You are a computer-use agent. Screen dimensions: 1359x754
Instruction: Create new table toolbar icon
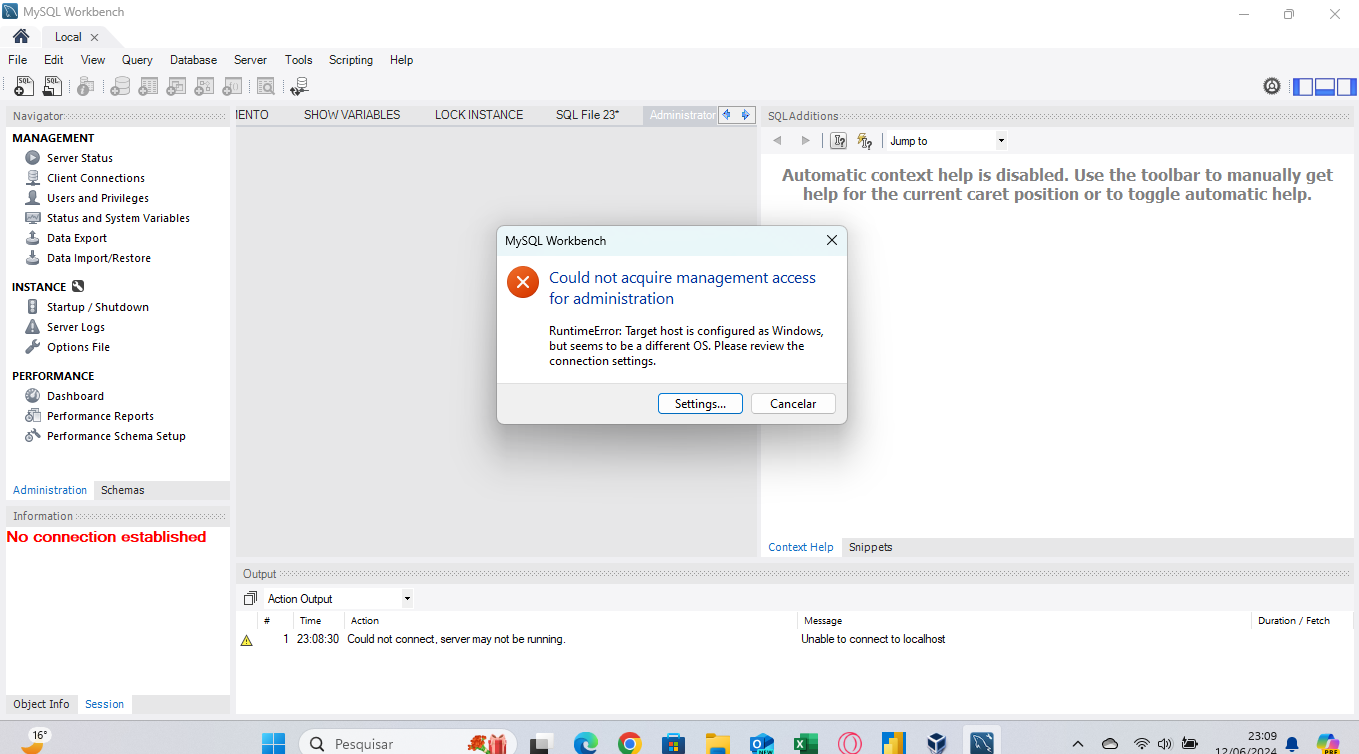coord(148,87)
